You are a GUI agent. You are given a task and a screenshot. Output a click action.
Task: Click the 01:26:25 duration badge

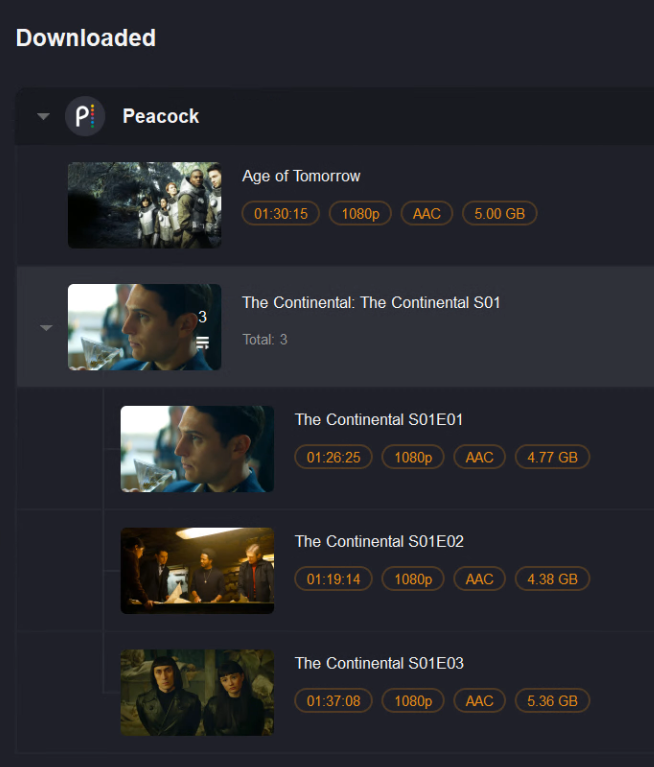(333, 457)
